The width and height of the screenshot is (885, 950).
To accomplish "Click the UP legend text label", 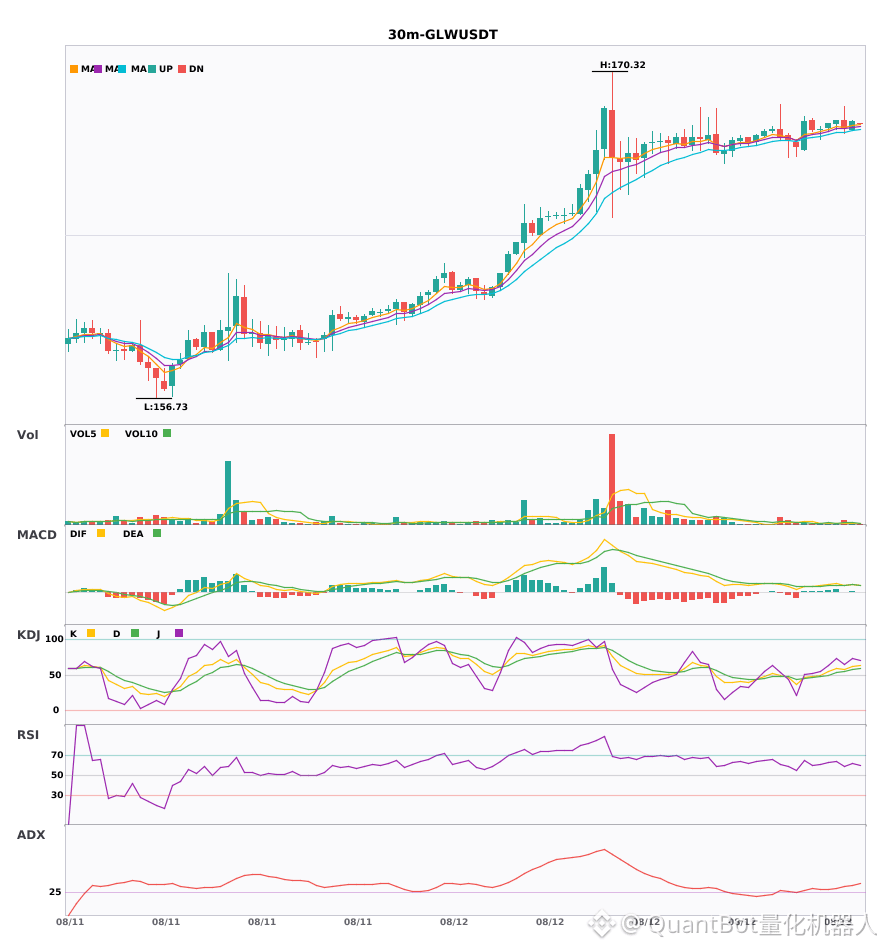I will coord(166,69).
